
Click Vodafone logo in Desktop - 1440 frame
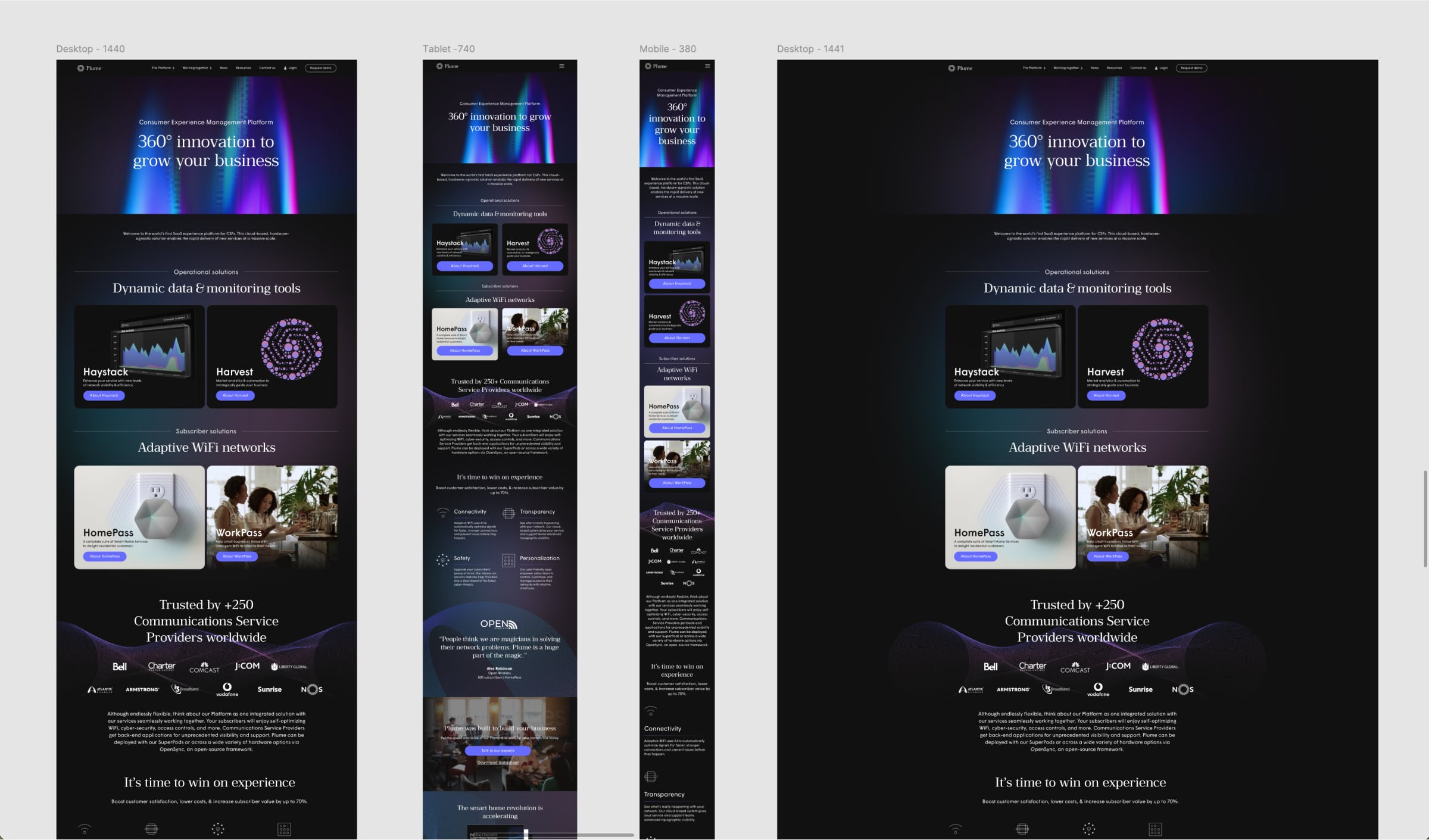pyautogui.click(x=227, y=689)
